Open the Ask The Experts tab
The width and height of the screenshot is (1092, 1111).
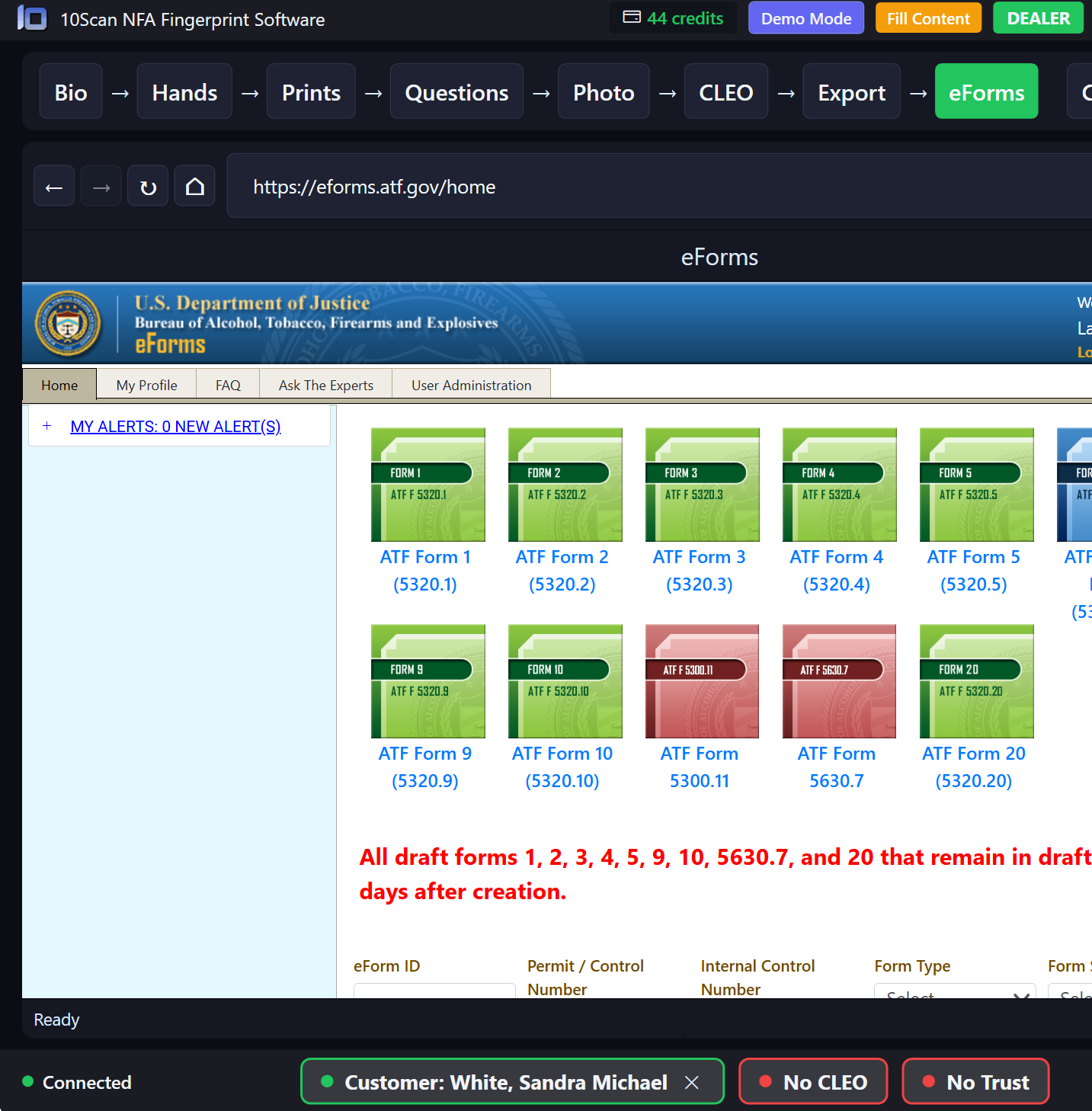pyautogui.click(x=325, y=385)
